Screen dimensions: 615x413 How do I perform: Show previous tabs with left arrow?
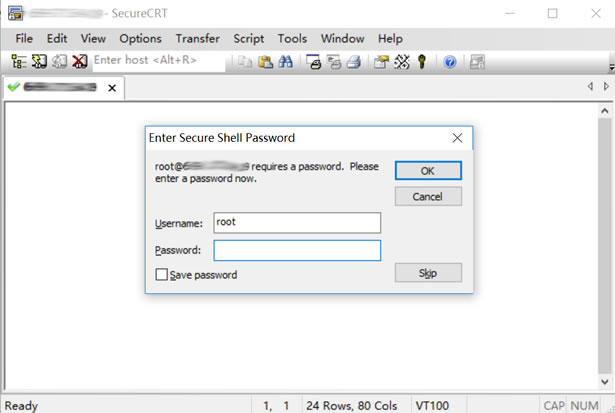click(x=590, y=86)
